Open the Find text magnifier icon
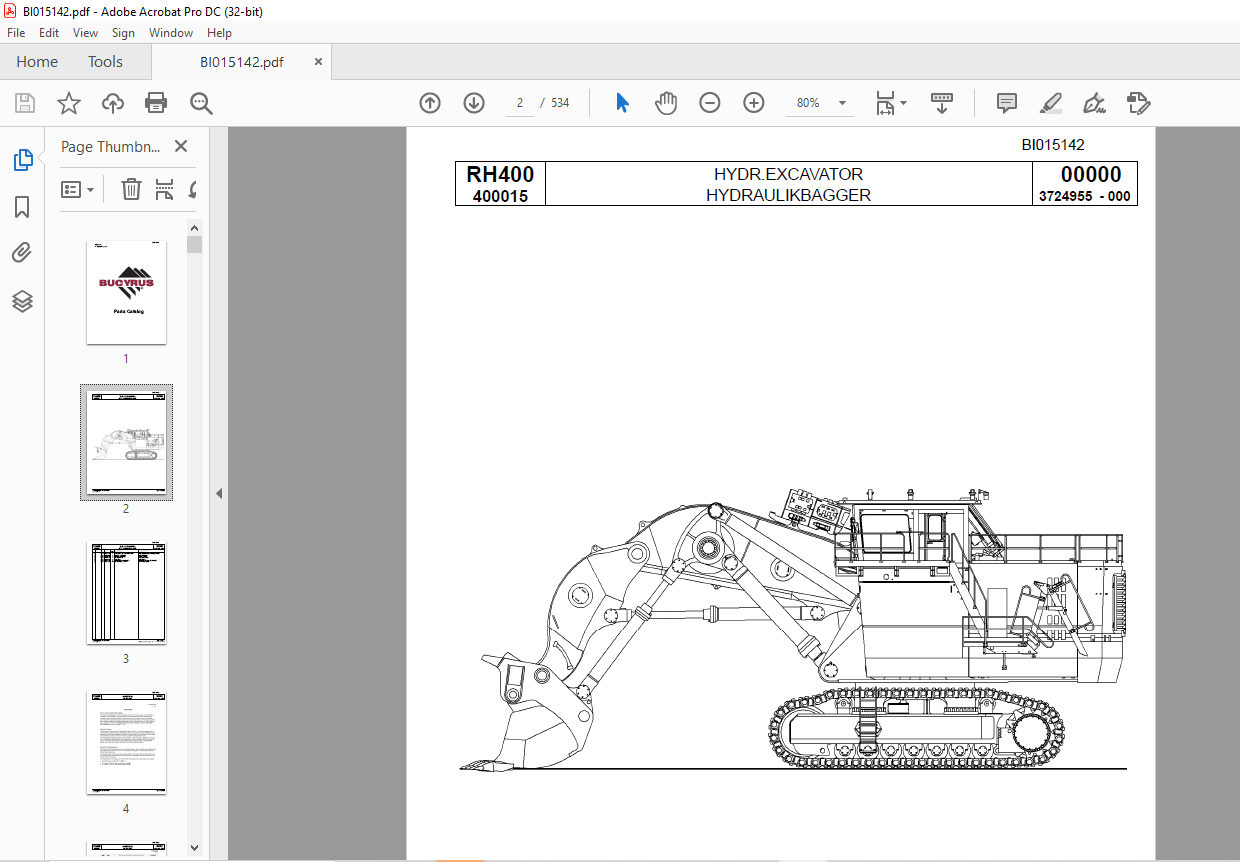1240x862 pixels. tap(201, 103)
